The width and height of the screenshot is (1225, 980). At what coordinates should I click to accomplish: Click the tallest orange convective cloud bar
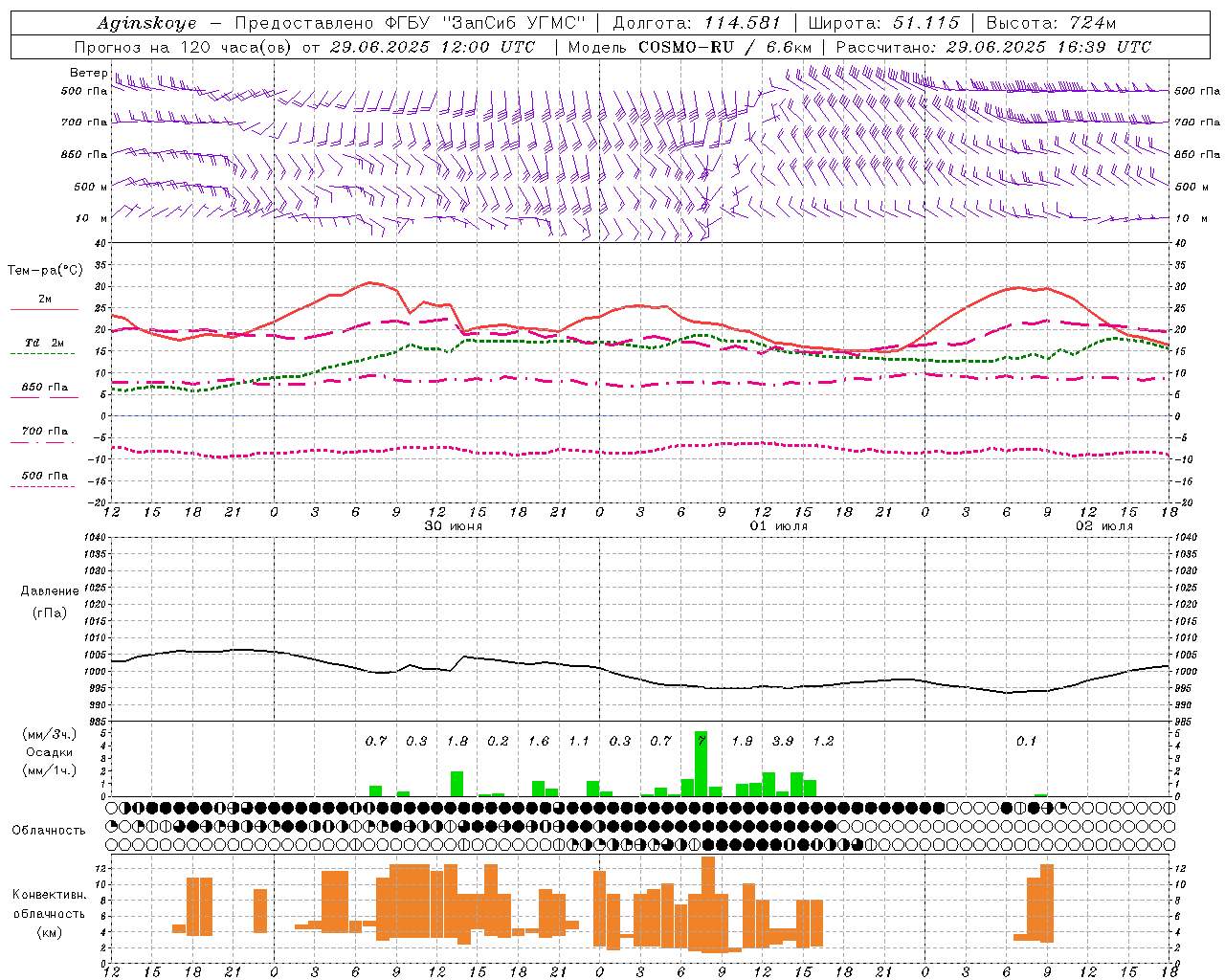pos(708,904)
